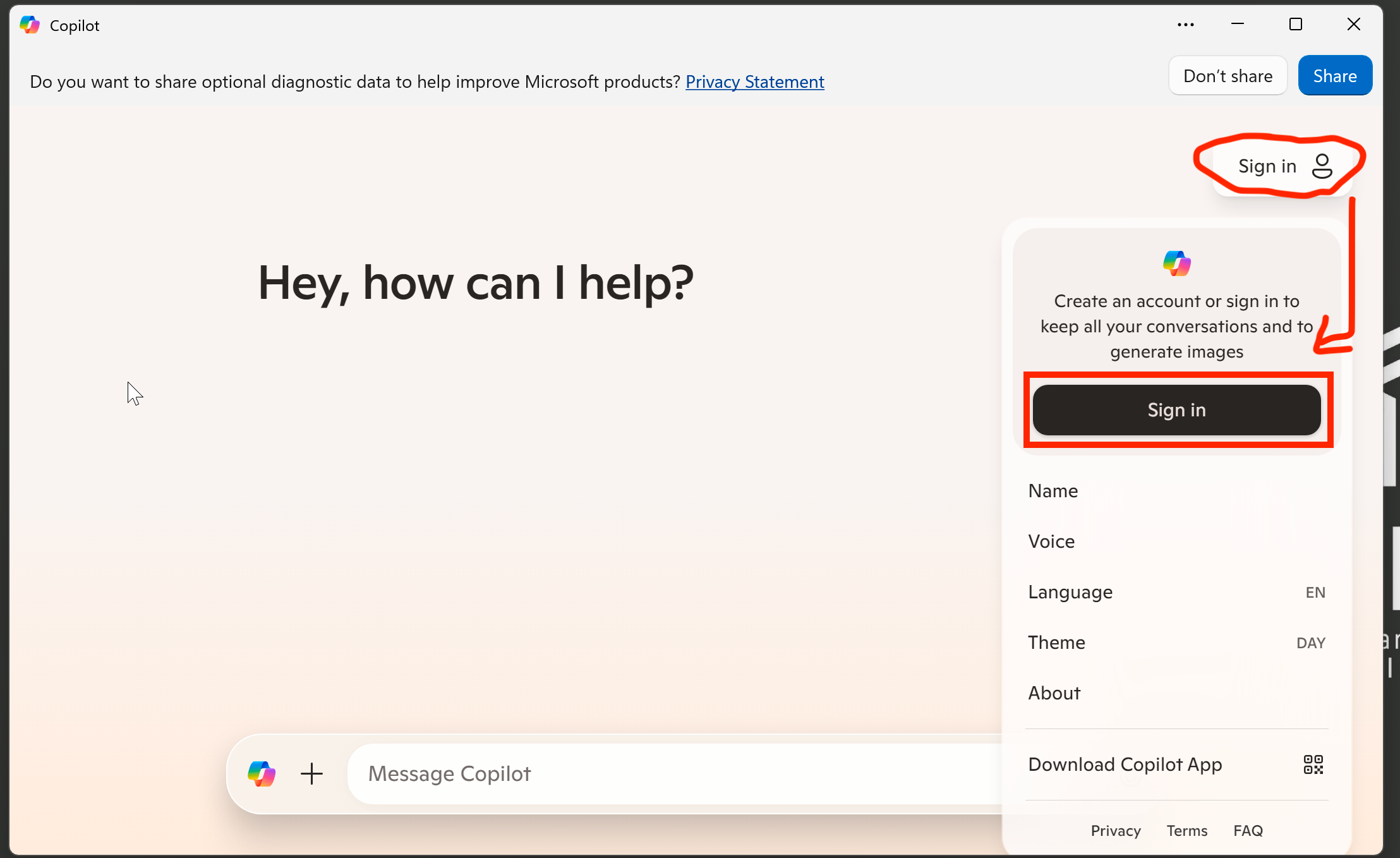Click the Copilot logo in the account panel
This screenshot has height=858, width=1400.
1176,263
